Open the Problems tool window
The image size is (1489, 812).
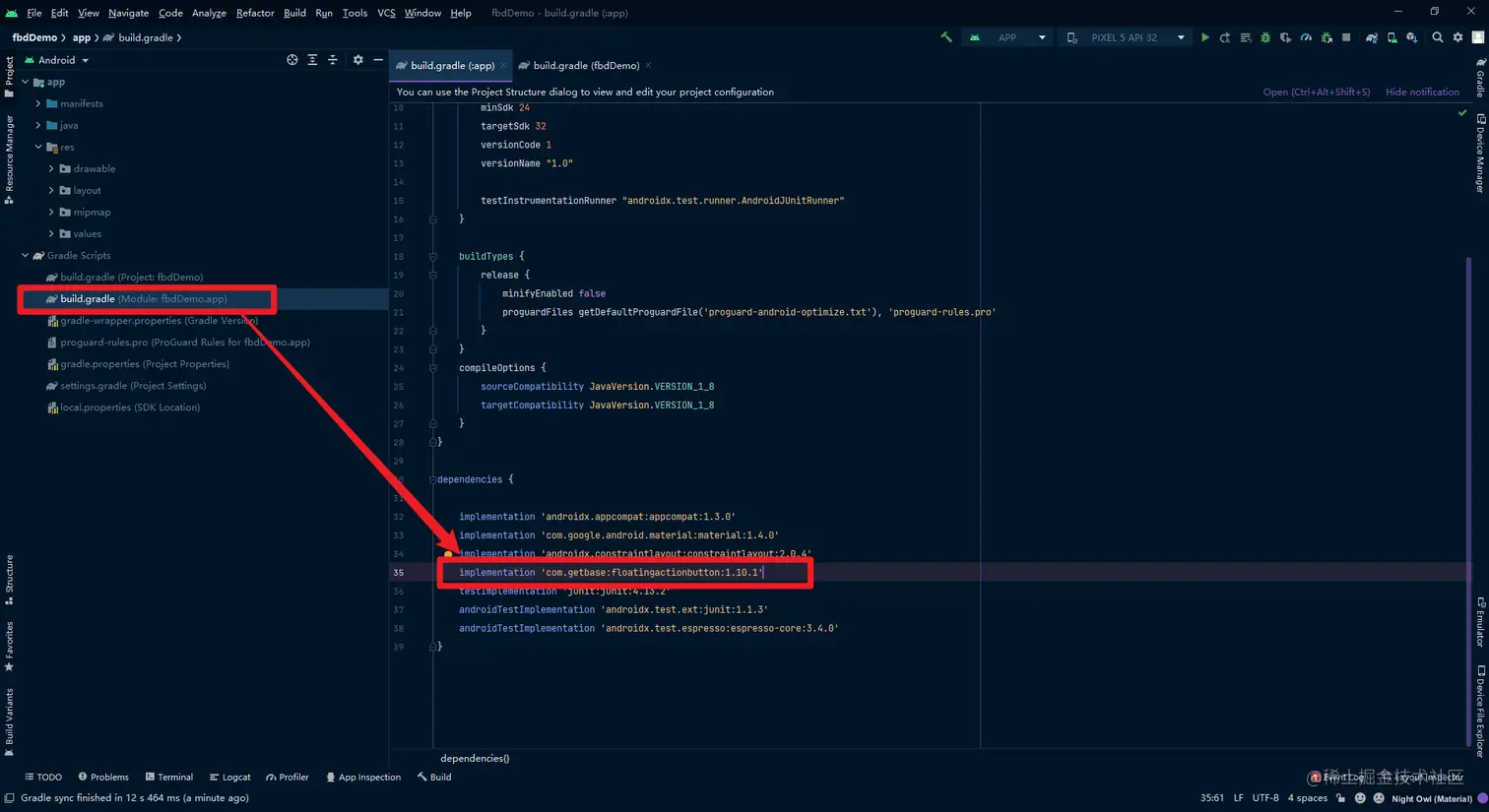click(103, 778)
